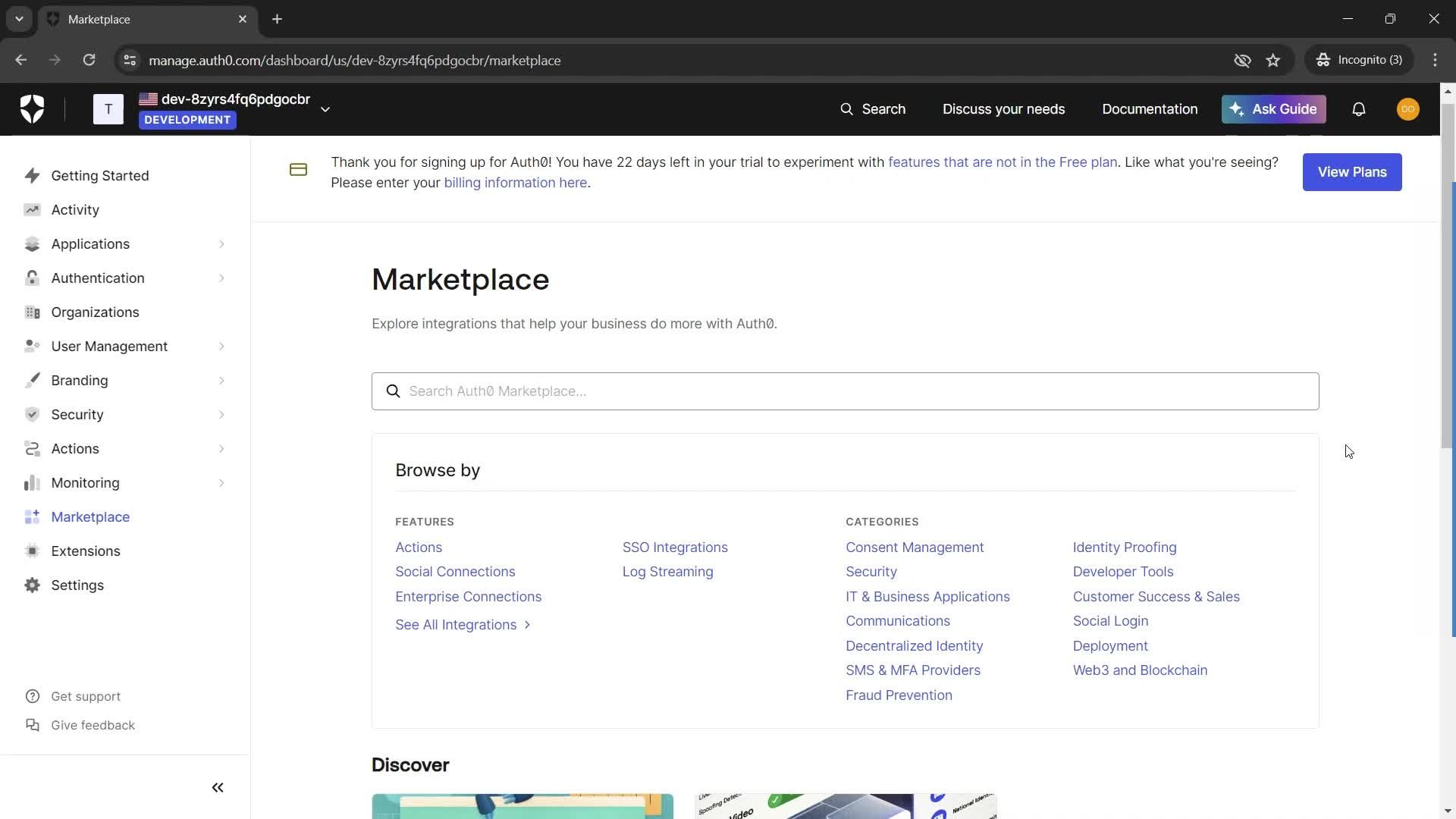
Task: Click View Plans button
Action: point(1351,172)
